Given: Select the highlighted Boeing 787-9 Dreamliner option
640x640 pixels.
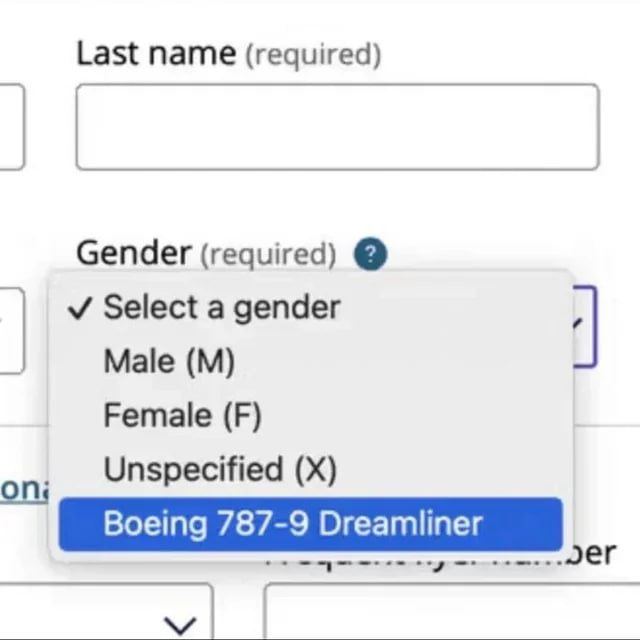Looking at the screenshot, I should click(311, 524).
